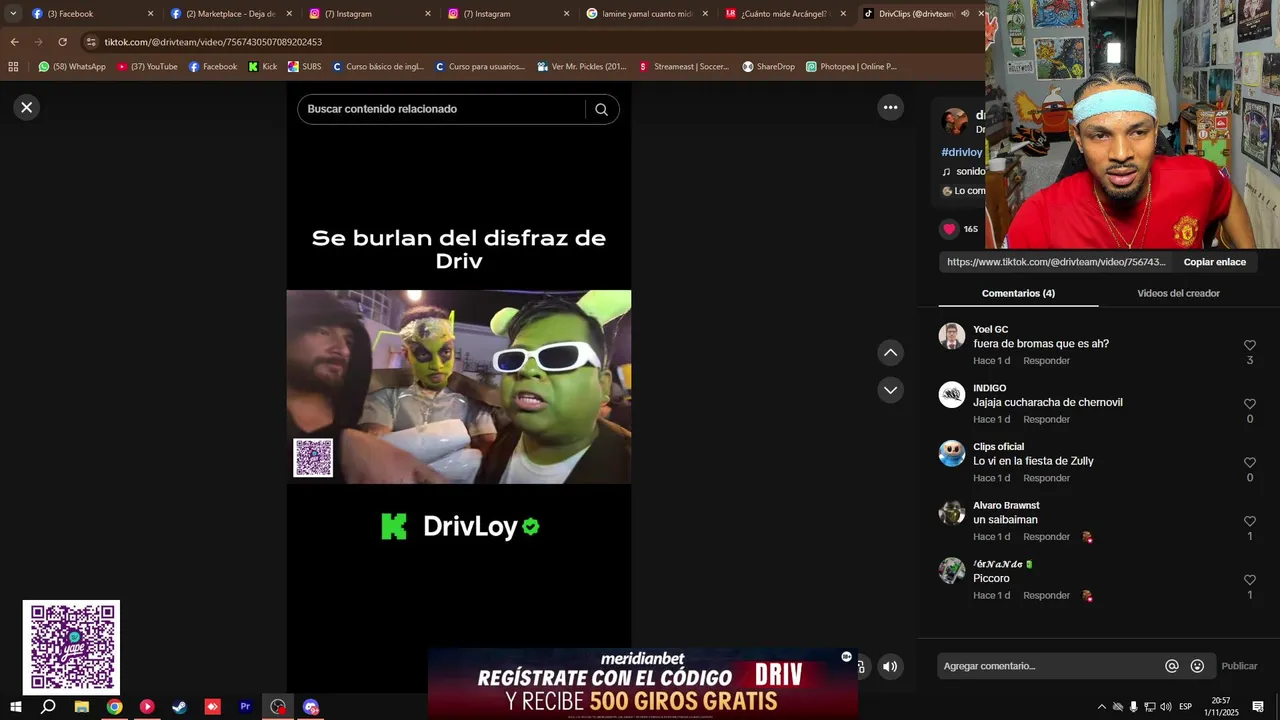Open the WhatsApp bookmark
Viewport: 1280px width, 720px height.
coord(72,67)
